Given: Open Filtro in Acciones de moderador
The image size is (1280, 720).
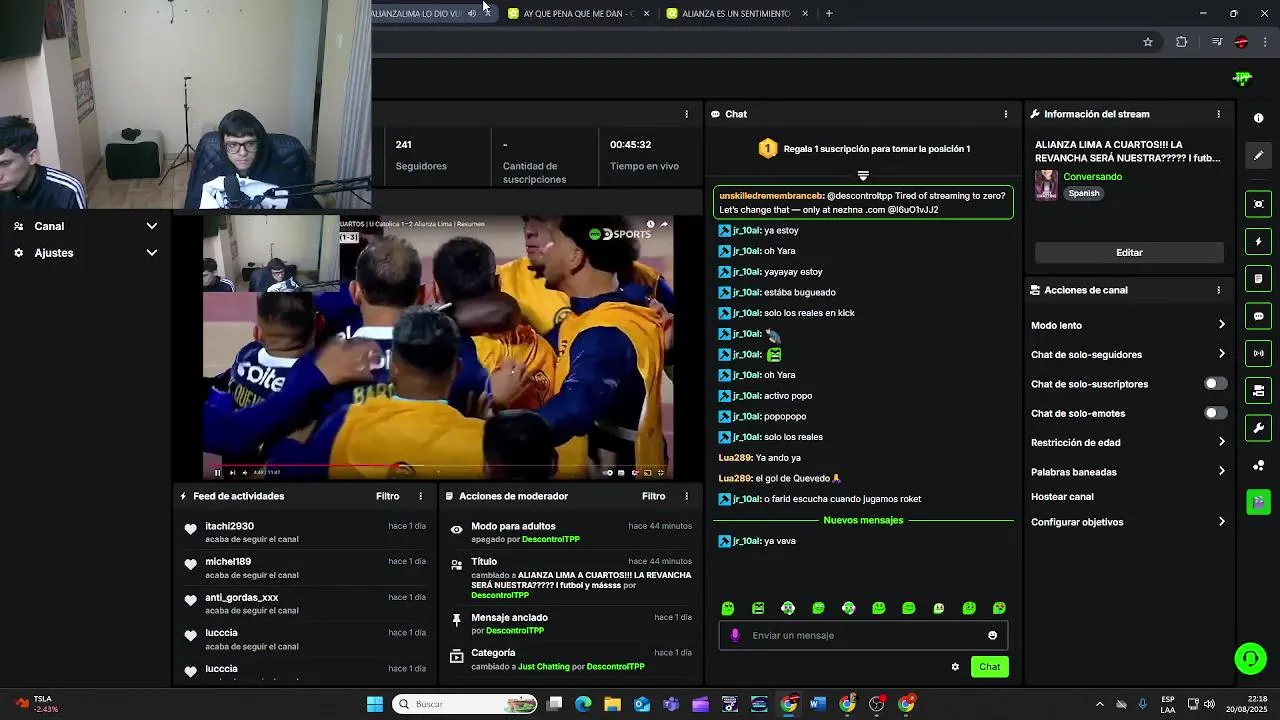Looking at the screenshot, I should [653, 496].
